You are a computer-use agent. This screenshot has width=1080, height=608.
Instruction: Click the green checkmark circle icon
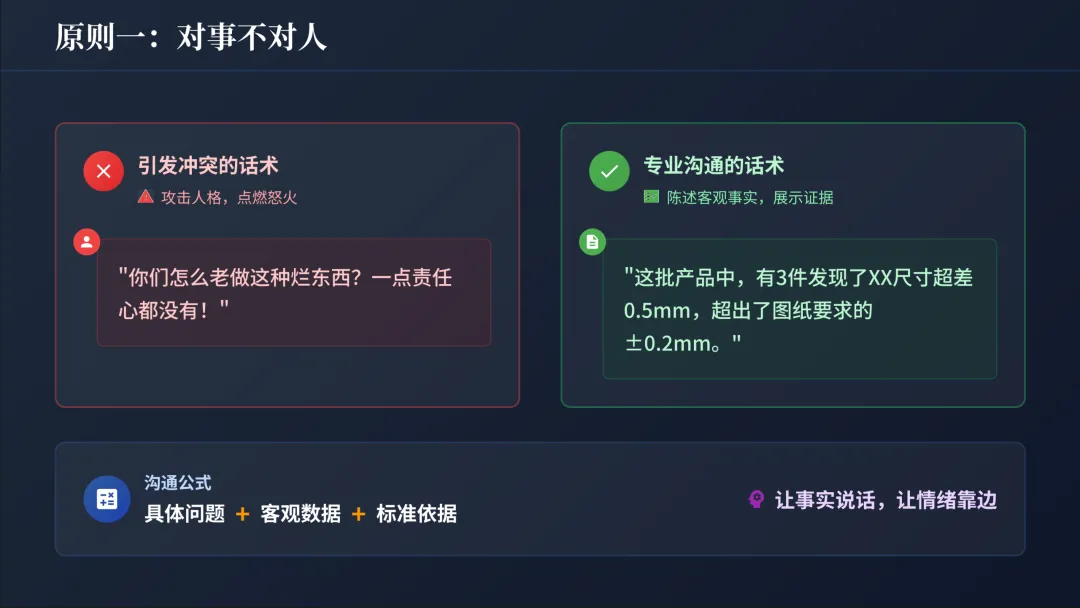609,171
